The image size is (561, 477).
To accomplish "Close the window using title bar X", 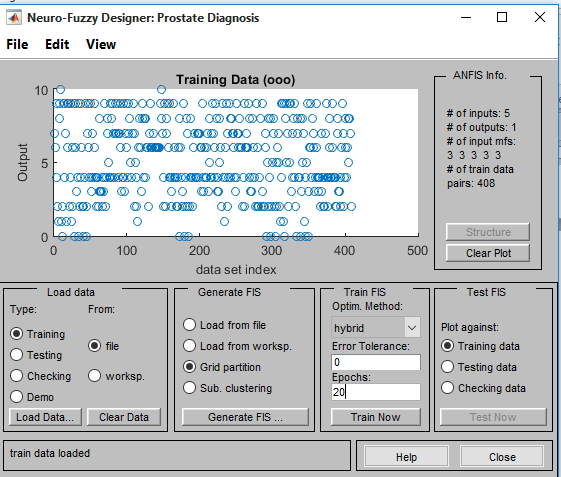I will (540, 17).
